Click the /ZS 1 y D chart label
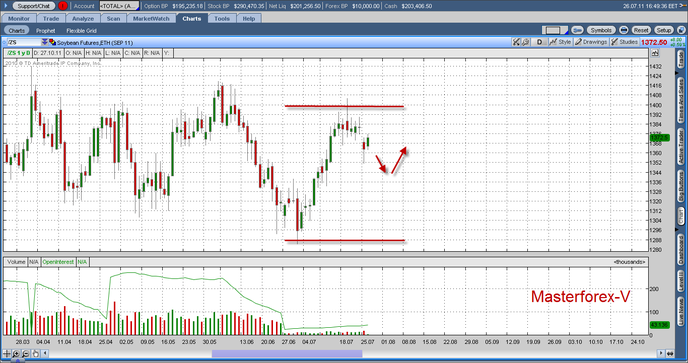This screenshot has height=363, width=688. click(18, 53)
